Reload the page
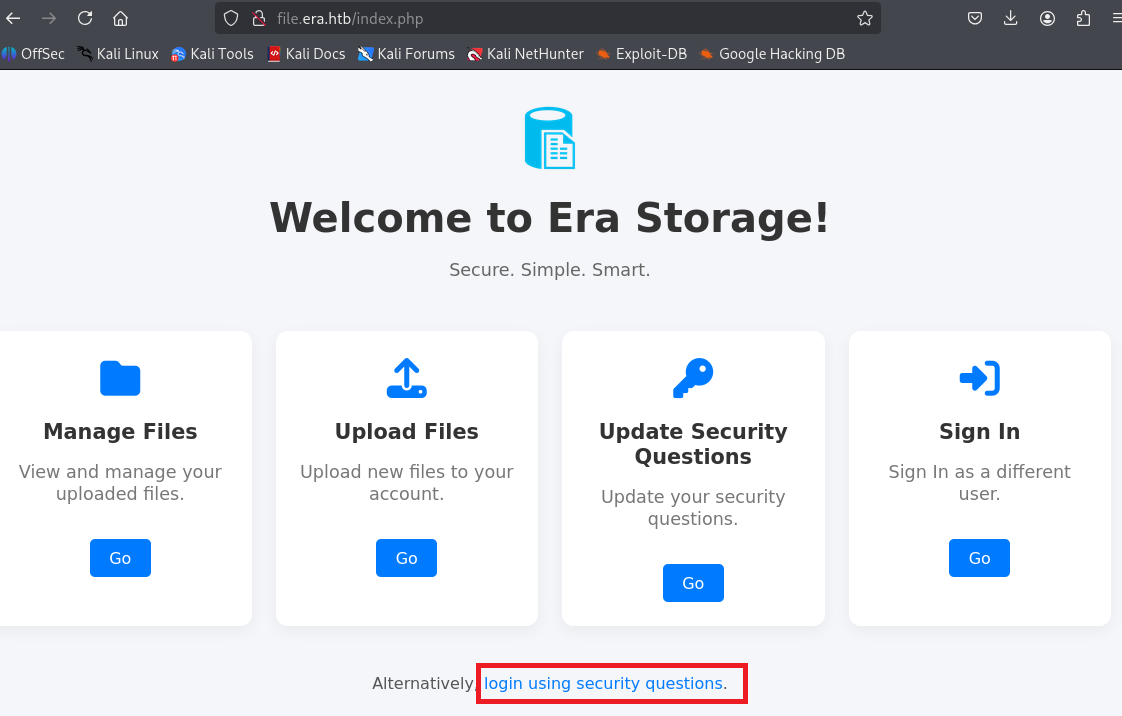This screenshot has height=716, width=1122. (x=85, y=18)
